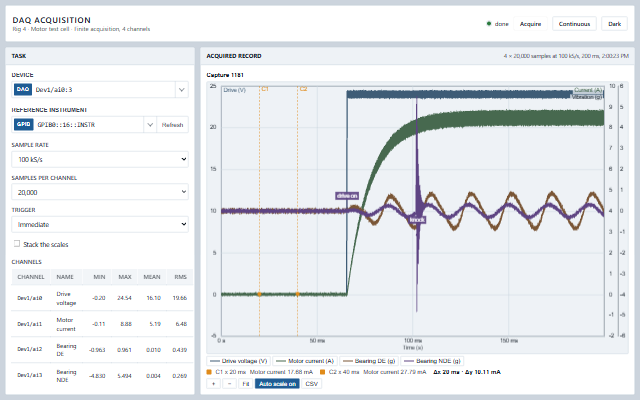
Task: Click the Bearing NDE max value 5.494
Action: (x=124, y=376)
